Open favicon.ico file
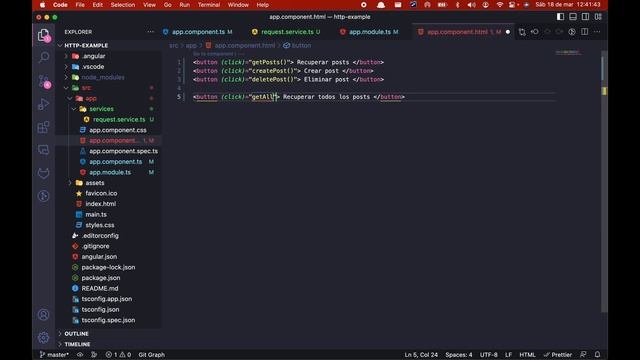The height and width of the screenshot is (360, 640). pos(101,193)
